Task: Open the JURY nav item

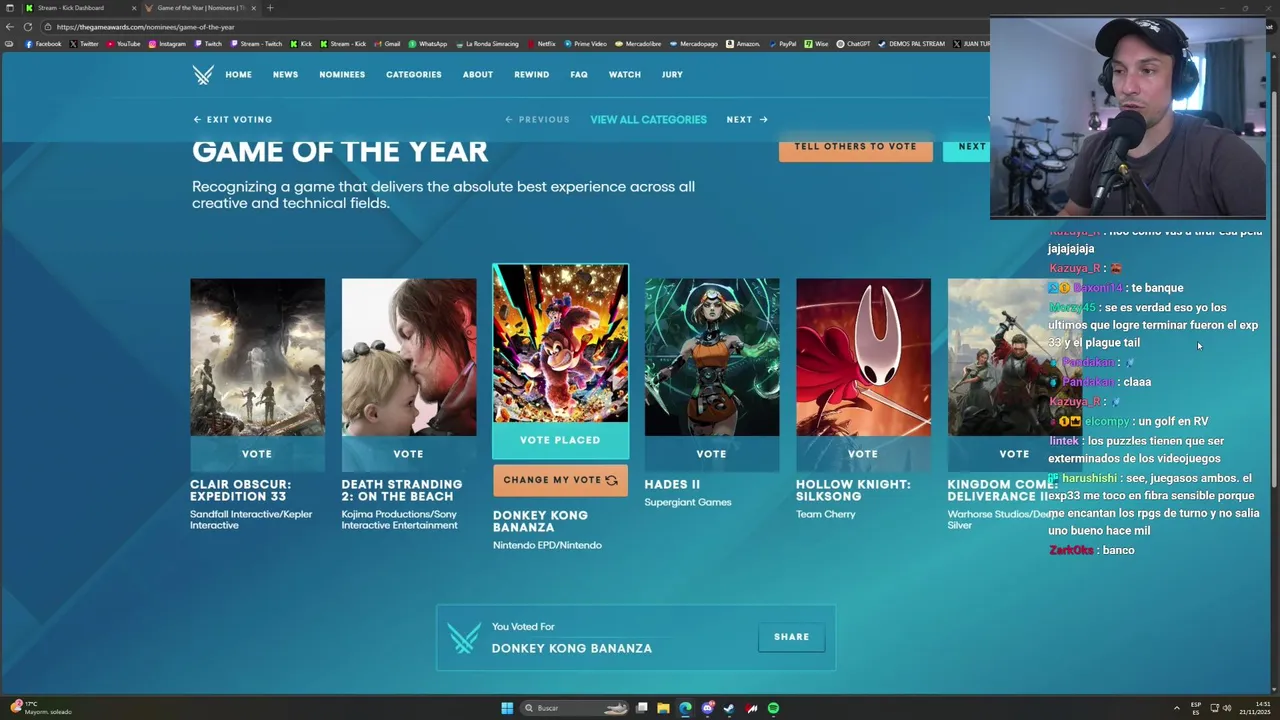Action: (672, 75)
